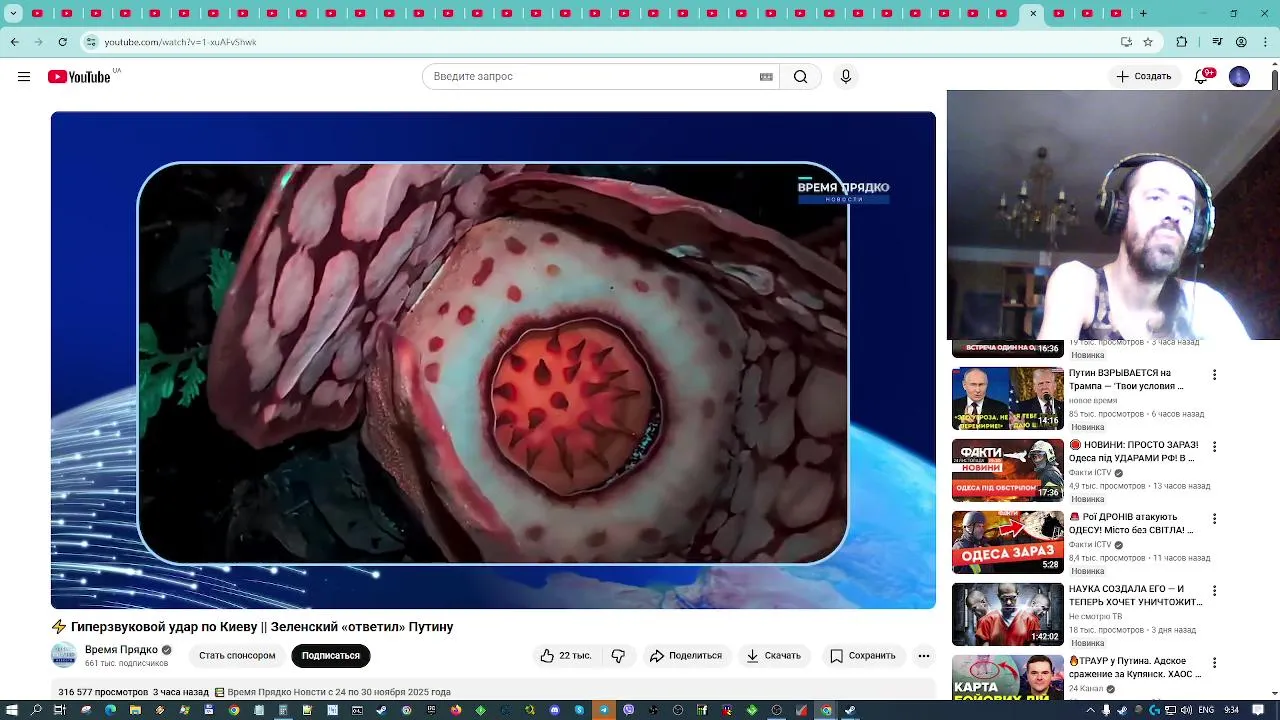Like the video with thumbs up
Viewport: 1280px width, 720px height.
click(x=565, y=656)
